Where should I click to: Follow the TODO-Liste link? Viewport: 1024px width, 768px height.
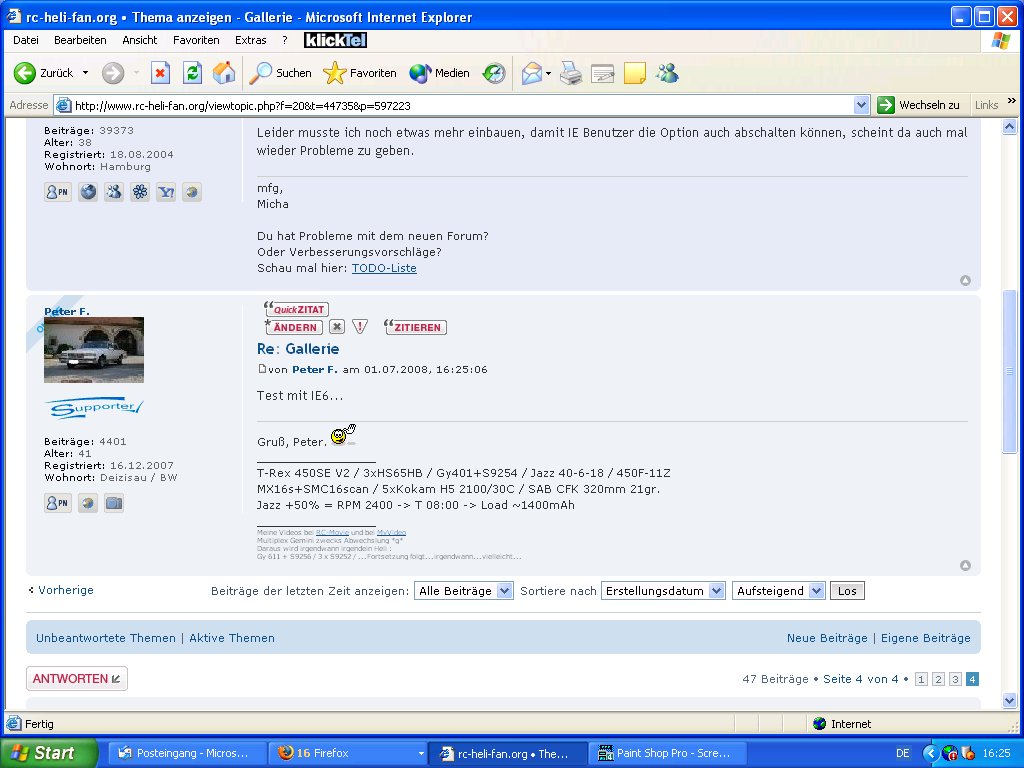pyautogui.click(x=384, y=268)
